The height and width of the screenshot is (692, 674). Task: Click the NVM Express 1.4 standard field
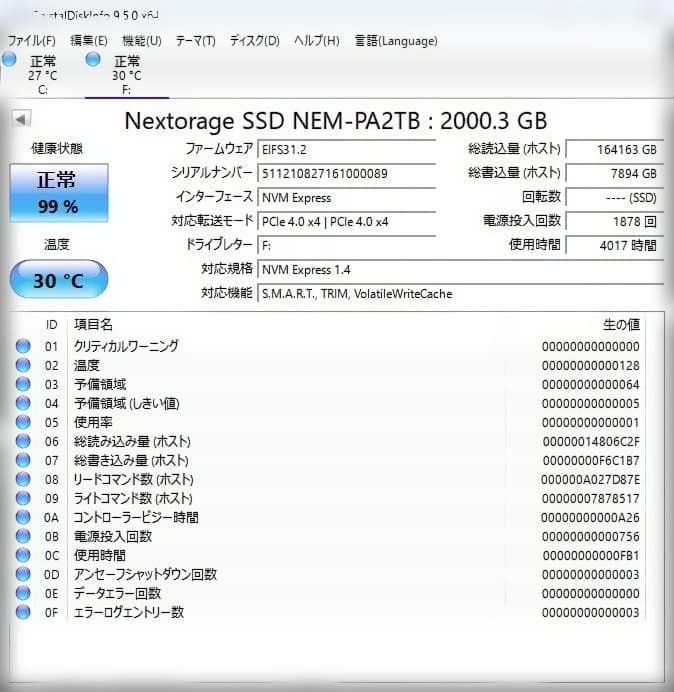[x=460, y=270]
